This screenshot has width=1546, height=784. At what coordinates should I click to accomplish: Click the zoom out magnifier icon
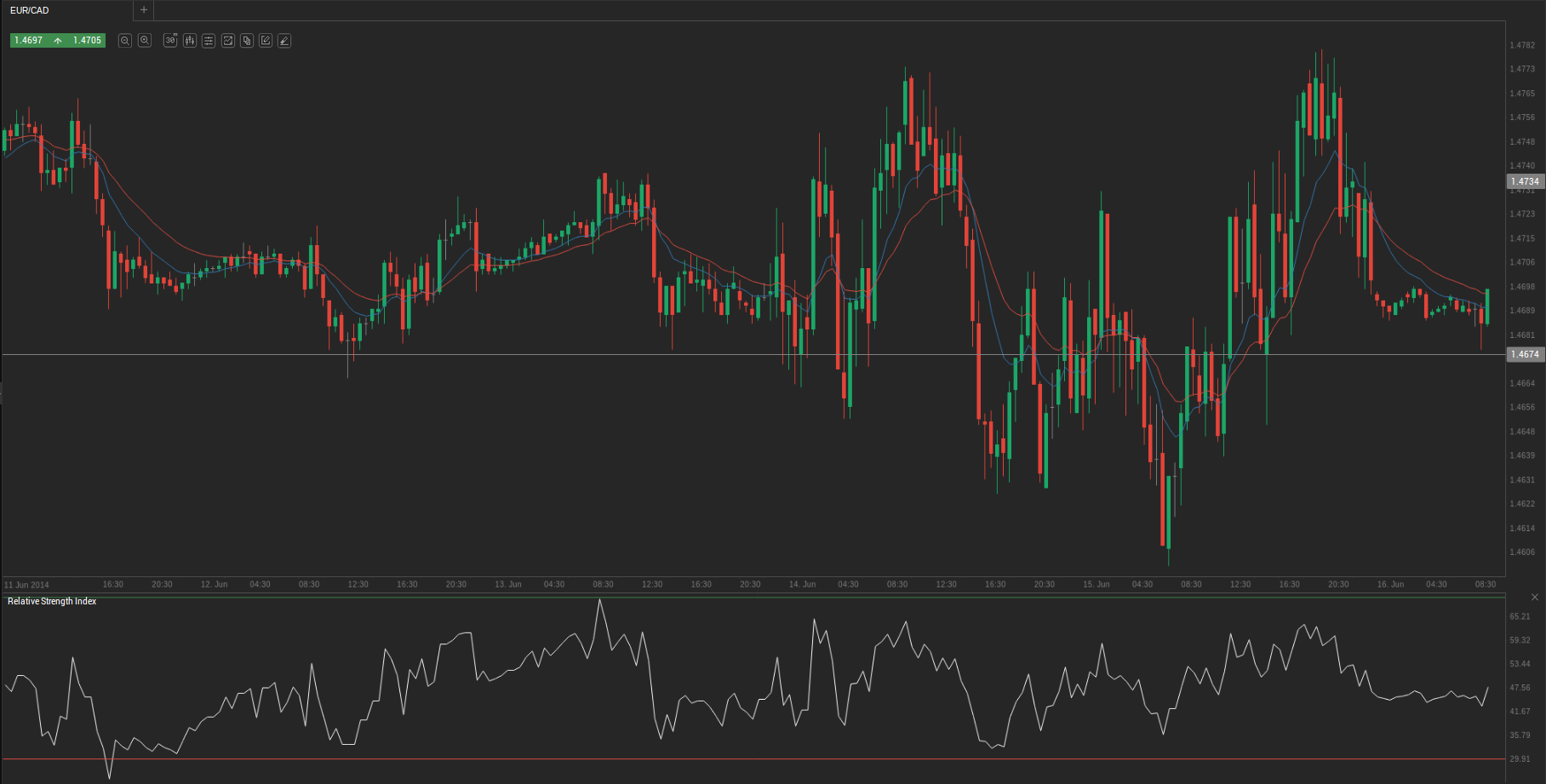click(125, 41)
